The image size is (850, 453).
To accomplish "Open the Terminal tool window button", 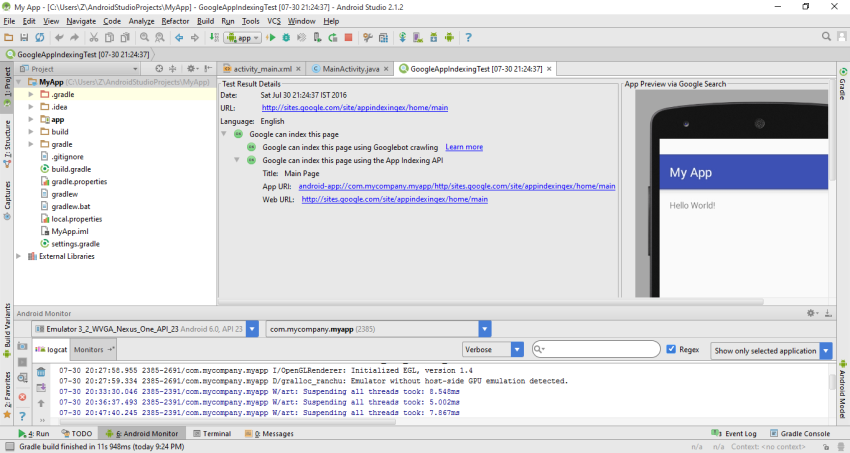I will (x=212, y=433).
